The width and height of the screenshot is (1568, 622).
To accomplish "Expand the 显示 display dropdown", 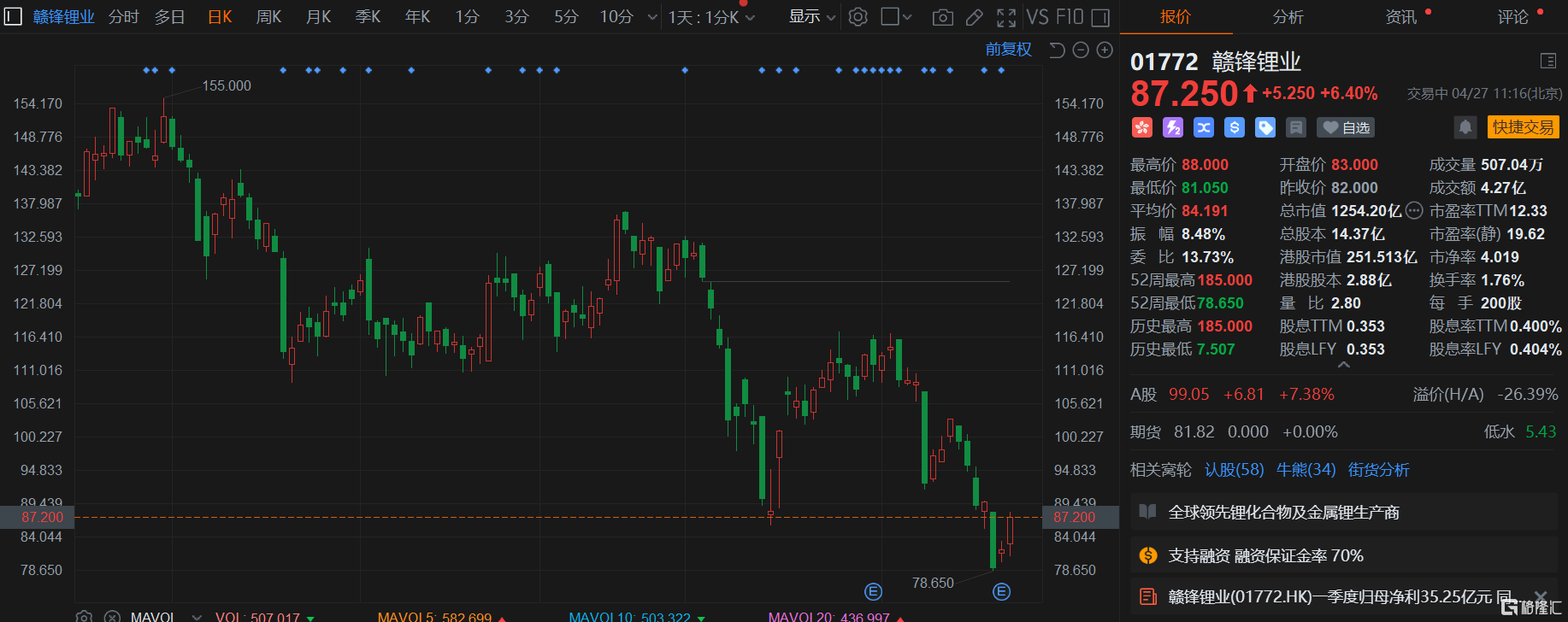I will (x=811, y=16).
